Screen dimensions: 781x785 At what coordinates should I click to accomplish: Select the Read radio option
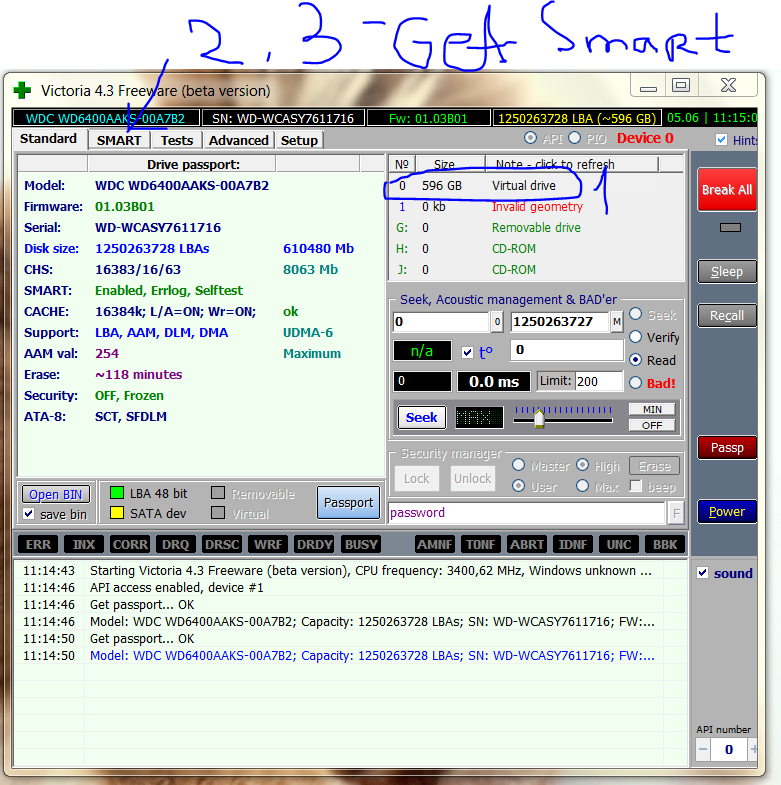coord(635,359)
